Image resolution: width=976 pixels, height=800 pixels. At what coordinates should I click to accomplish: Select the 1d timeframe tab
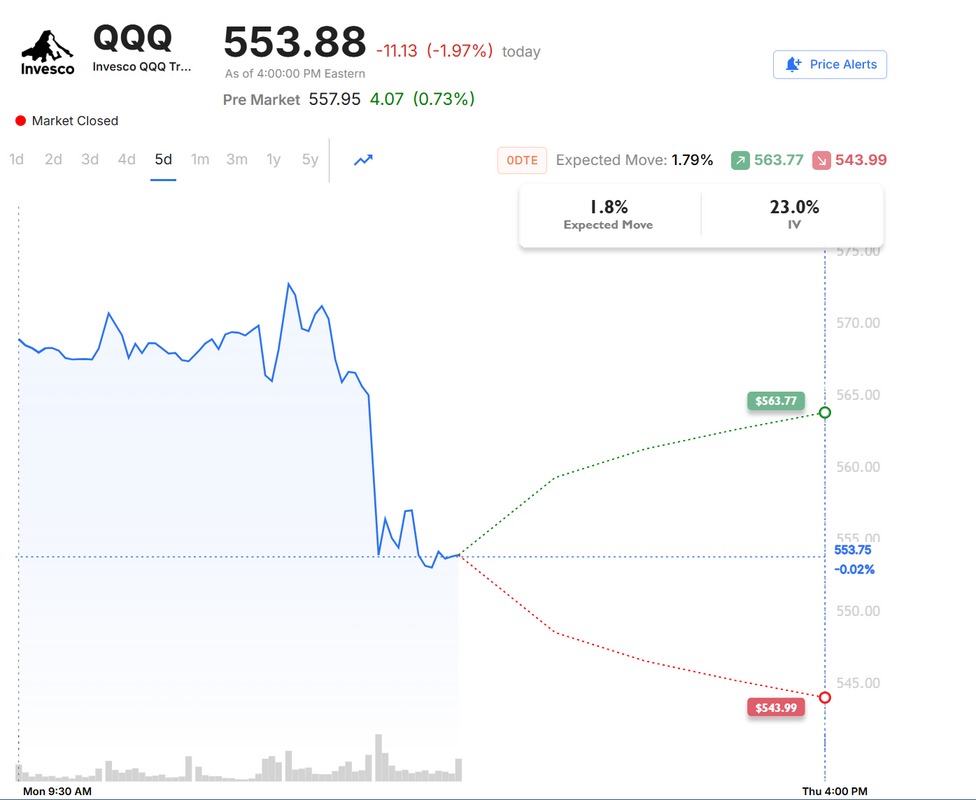pos(17,159)
